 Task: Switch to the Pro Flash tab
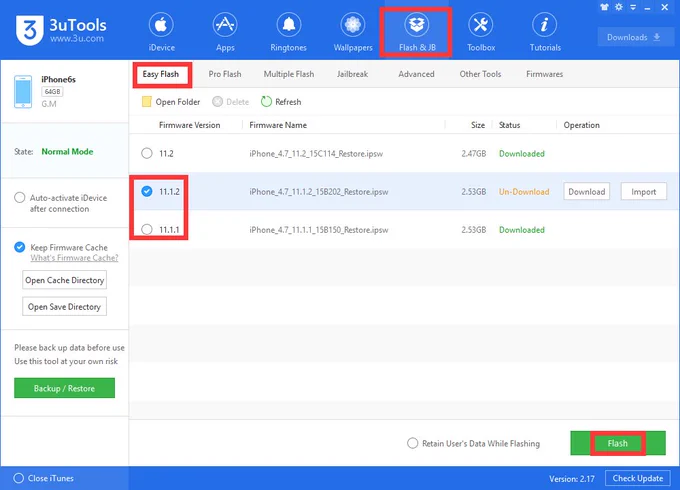point(225,74)
